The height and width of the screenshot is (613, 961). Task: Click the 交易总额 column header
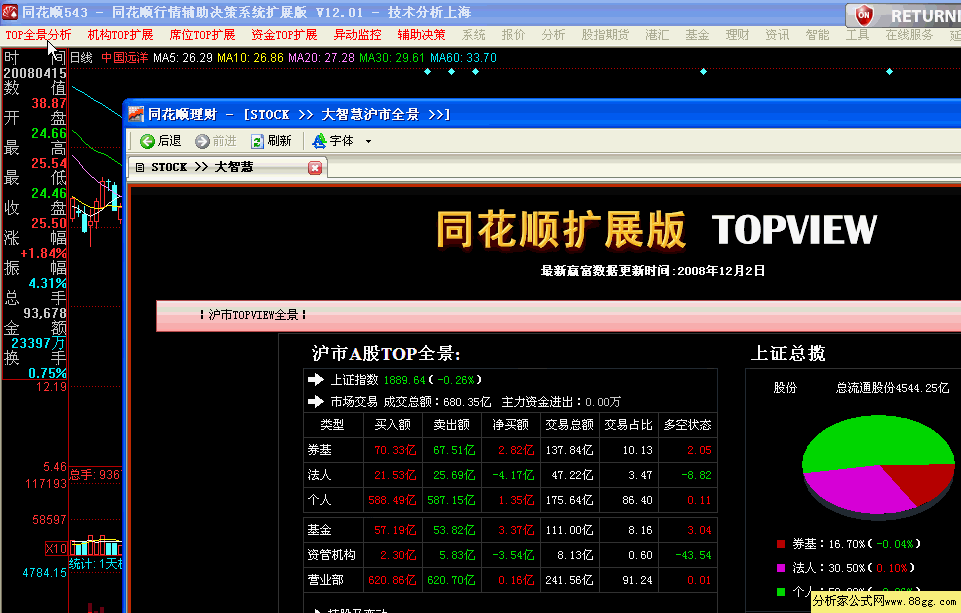(569, 425)
